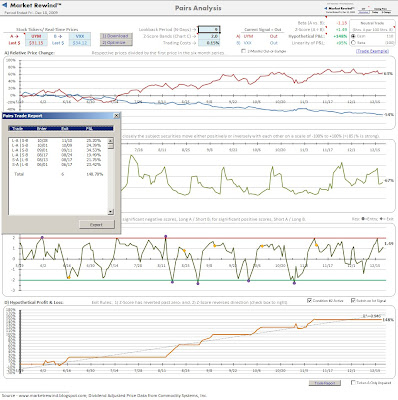Select the trade row with 34.53% P&L

(x=57, y=150)
